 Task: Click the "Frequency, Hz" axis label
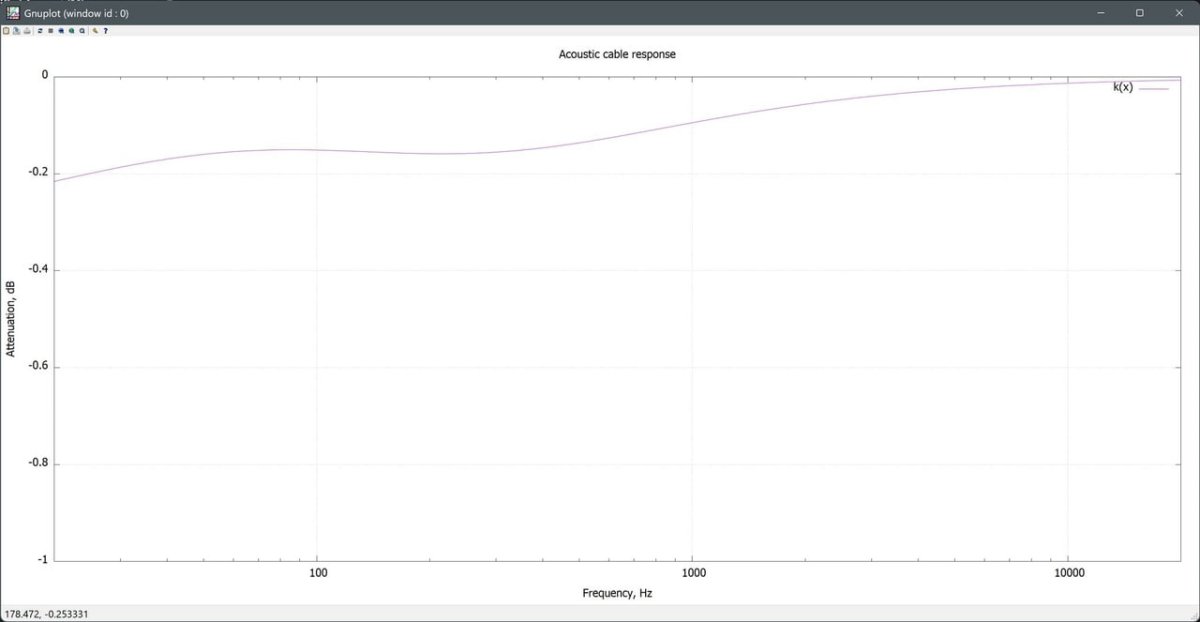tap(617, 593)
